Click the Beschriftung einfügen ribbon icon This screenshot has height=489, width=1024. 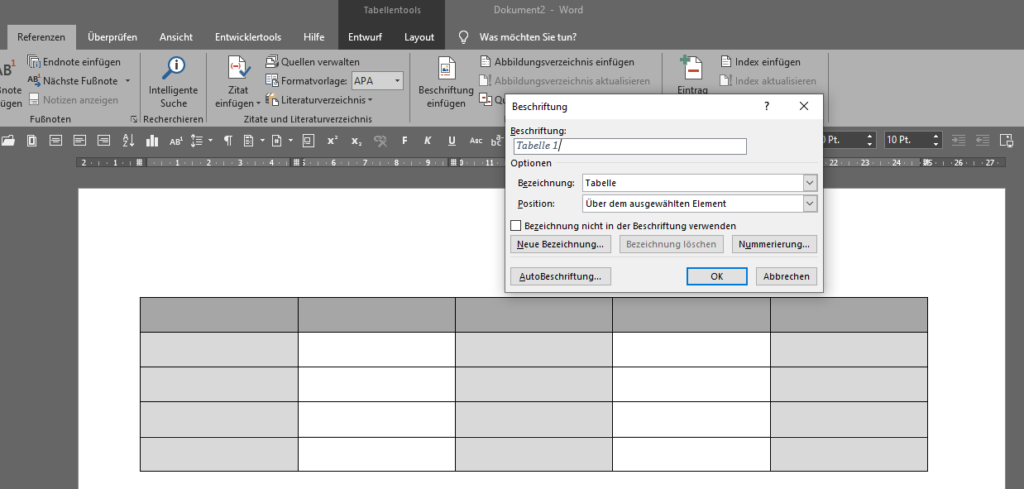click(446, 68)
